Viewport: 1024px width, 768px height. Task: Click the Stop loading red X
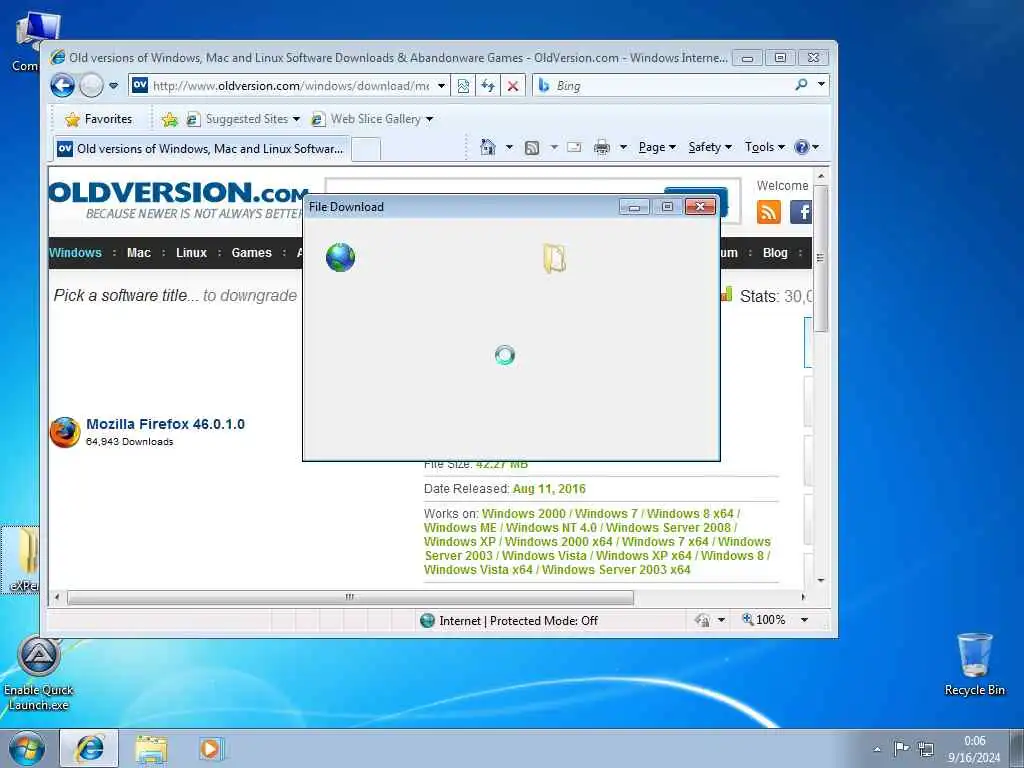[513, 86]
